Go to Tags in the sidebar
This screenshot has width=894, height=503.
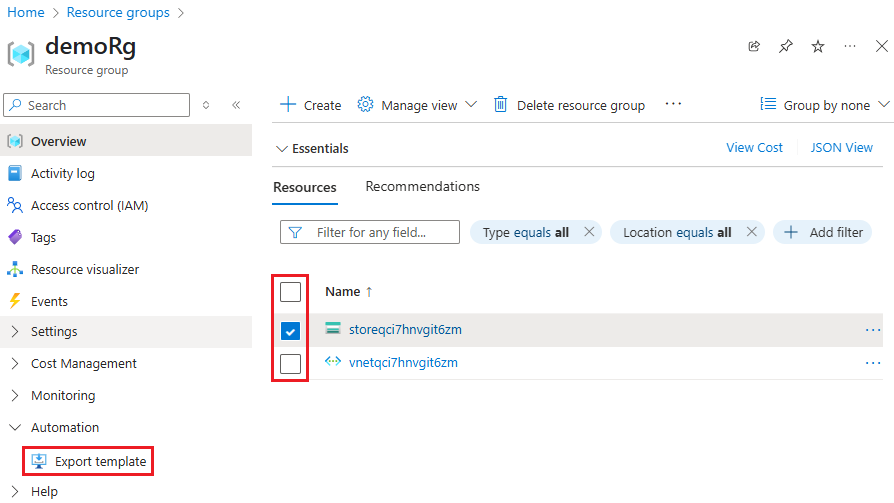pos(43,237)
